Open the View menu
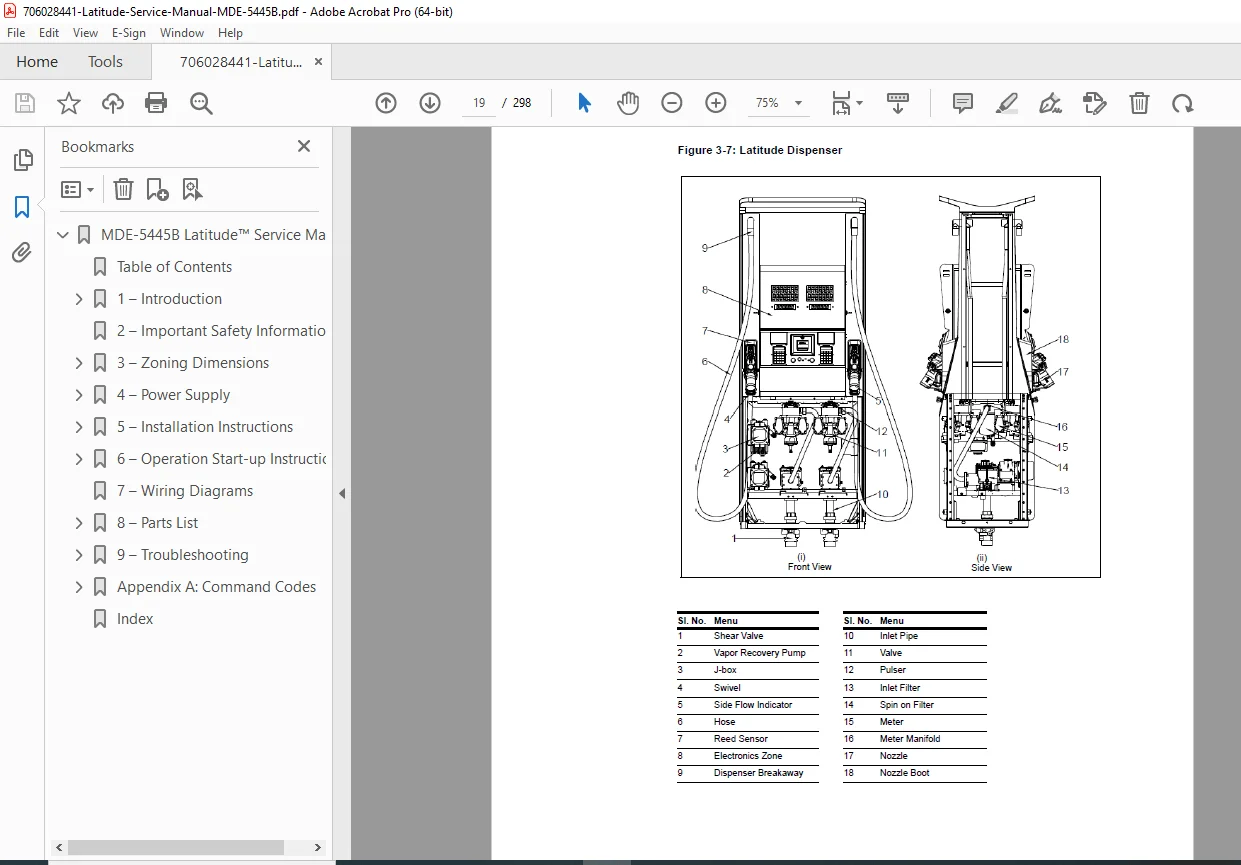1241x865 pixels. pos(85,33)
